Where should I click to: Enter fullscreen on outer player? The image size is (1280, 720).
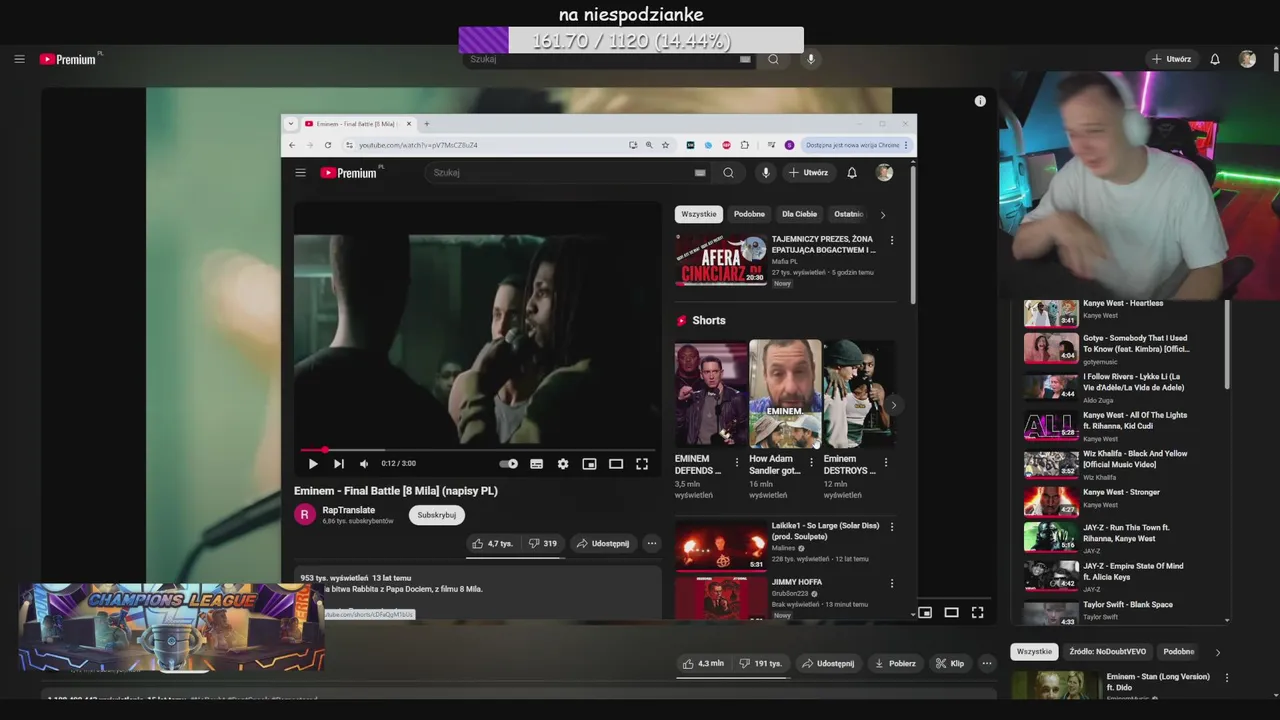[x=977, y=613]
